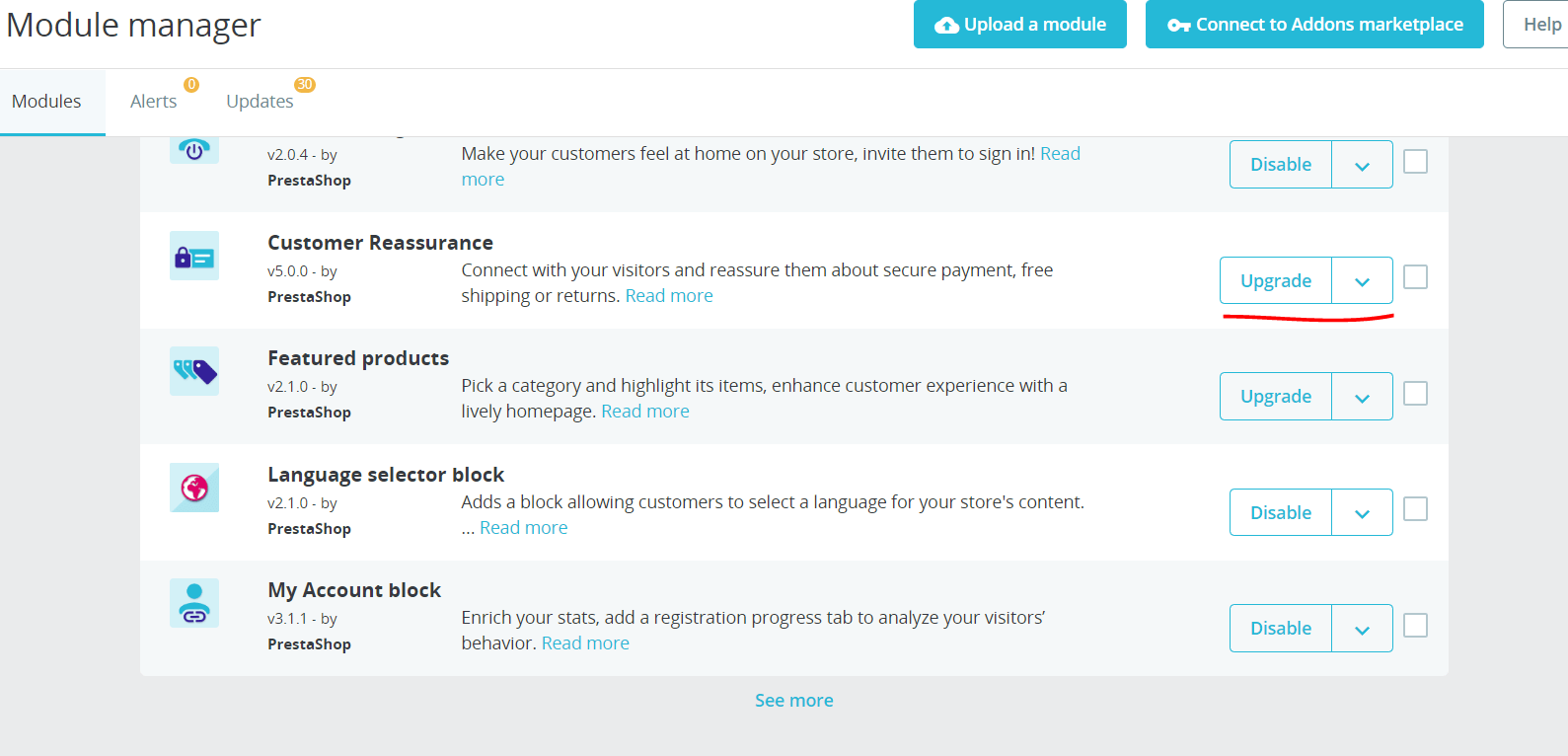Image resolution: width=1568 pixels, height=756 pixels.
Task: Click the See more link
Action: point(794,701)
